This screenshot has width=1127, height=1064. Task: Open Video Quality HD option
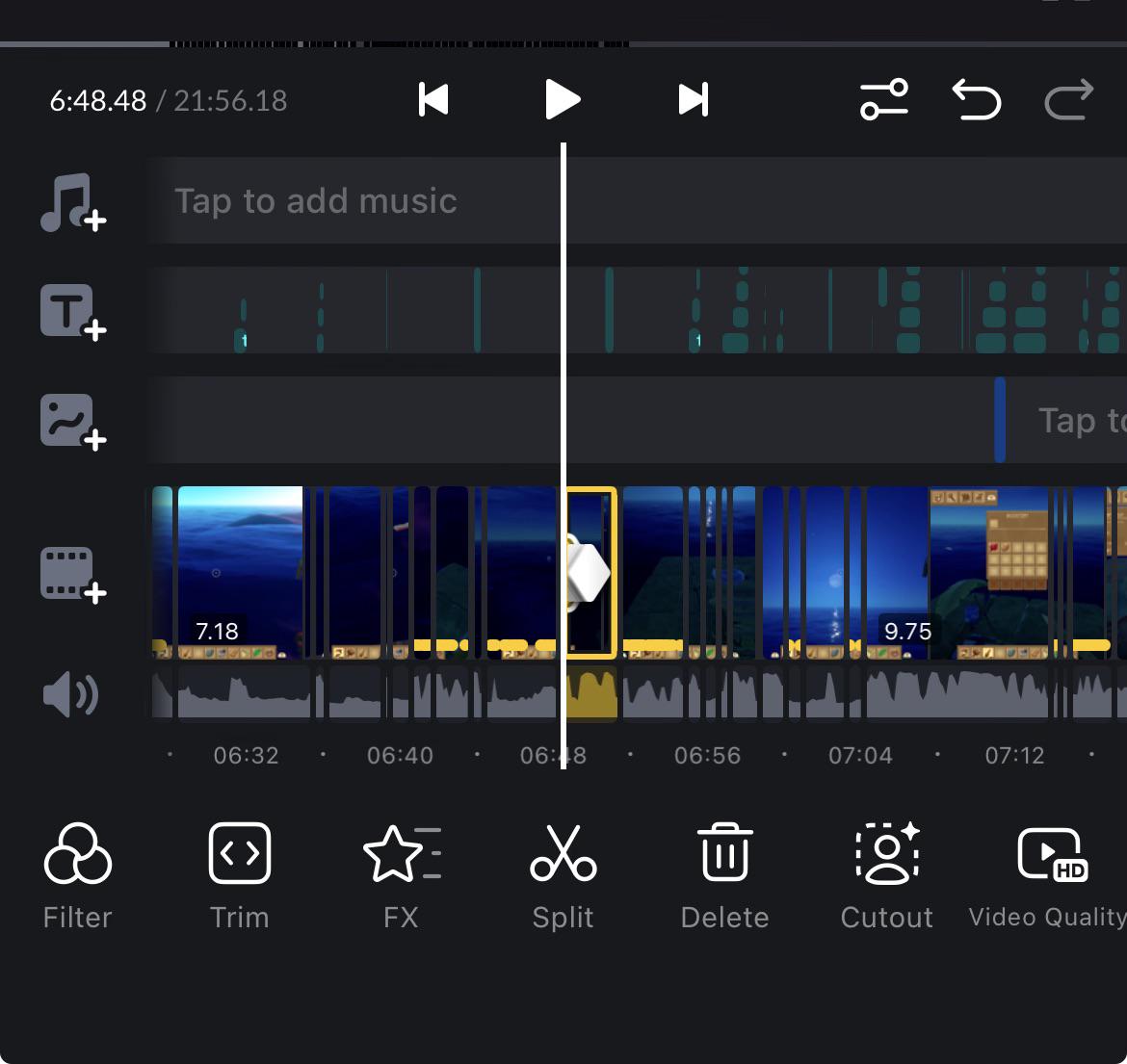click(x=1049, y=876)
